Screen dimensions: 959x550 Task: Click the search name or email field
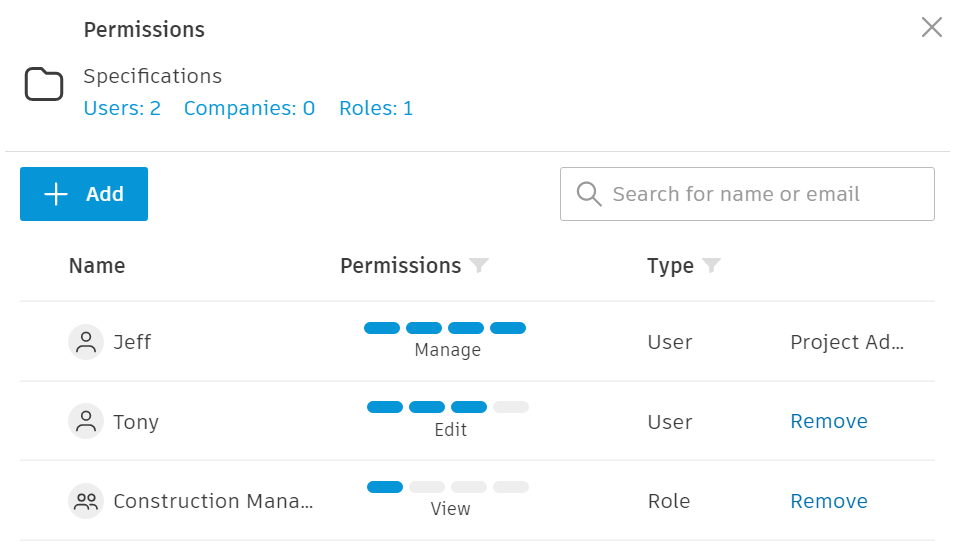point(760,194)
